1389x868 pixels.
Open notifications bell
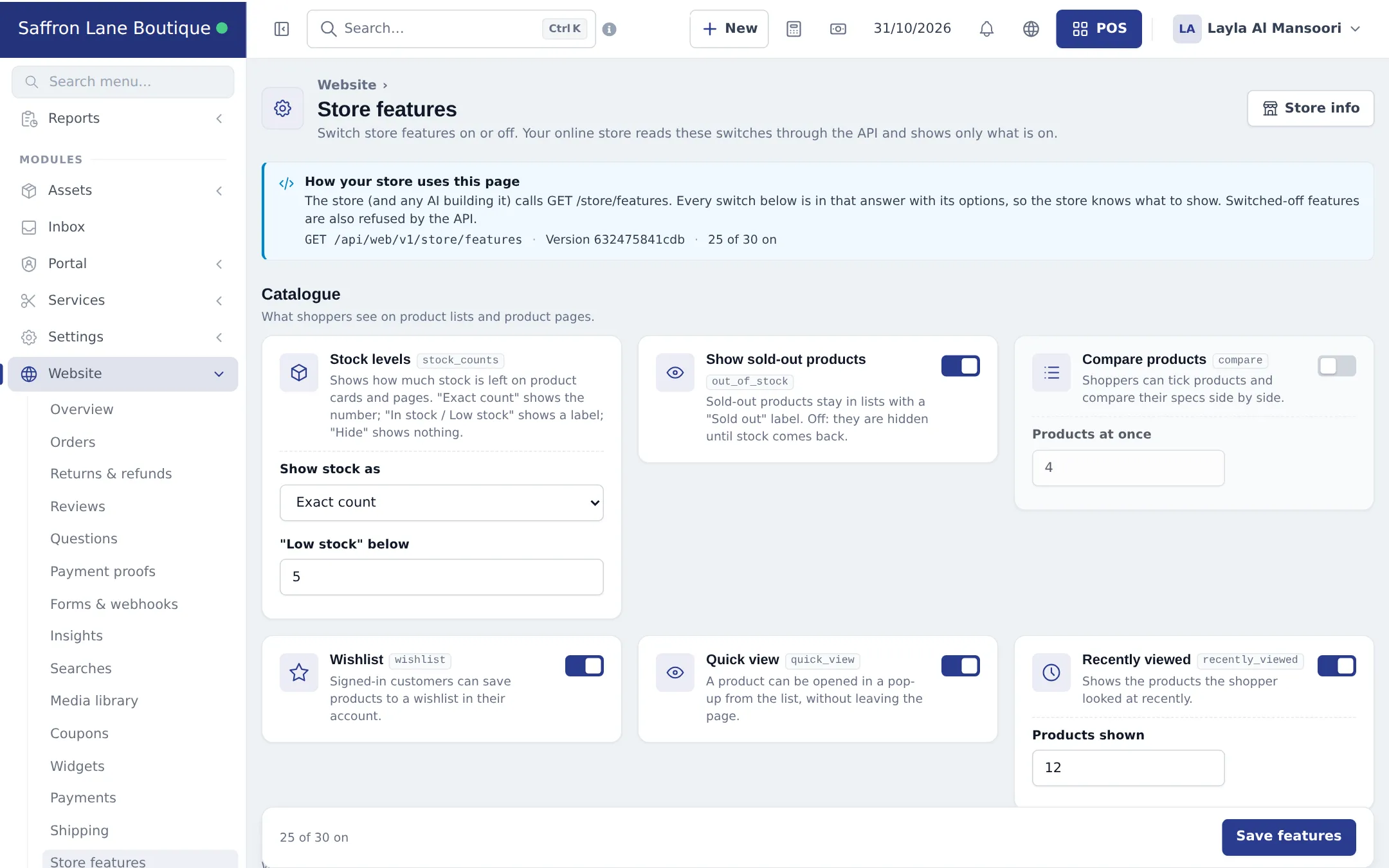pos(986,29)
